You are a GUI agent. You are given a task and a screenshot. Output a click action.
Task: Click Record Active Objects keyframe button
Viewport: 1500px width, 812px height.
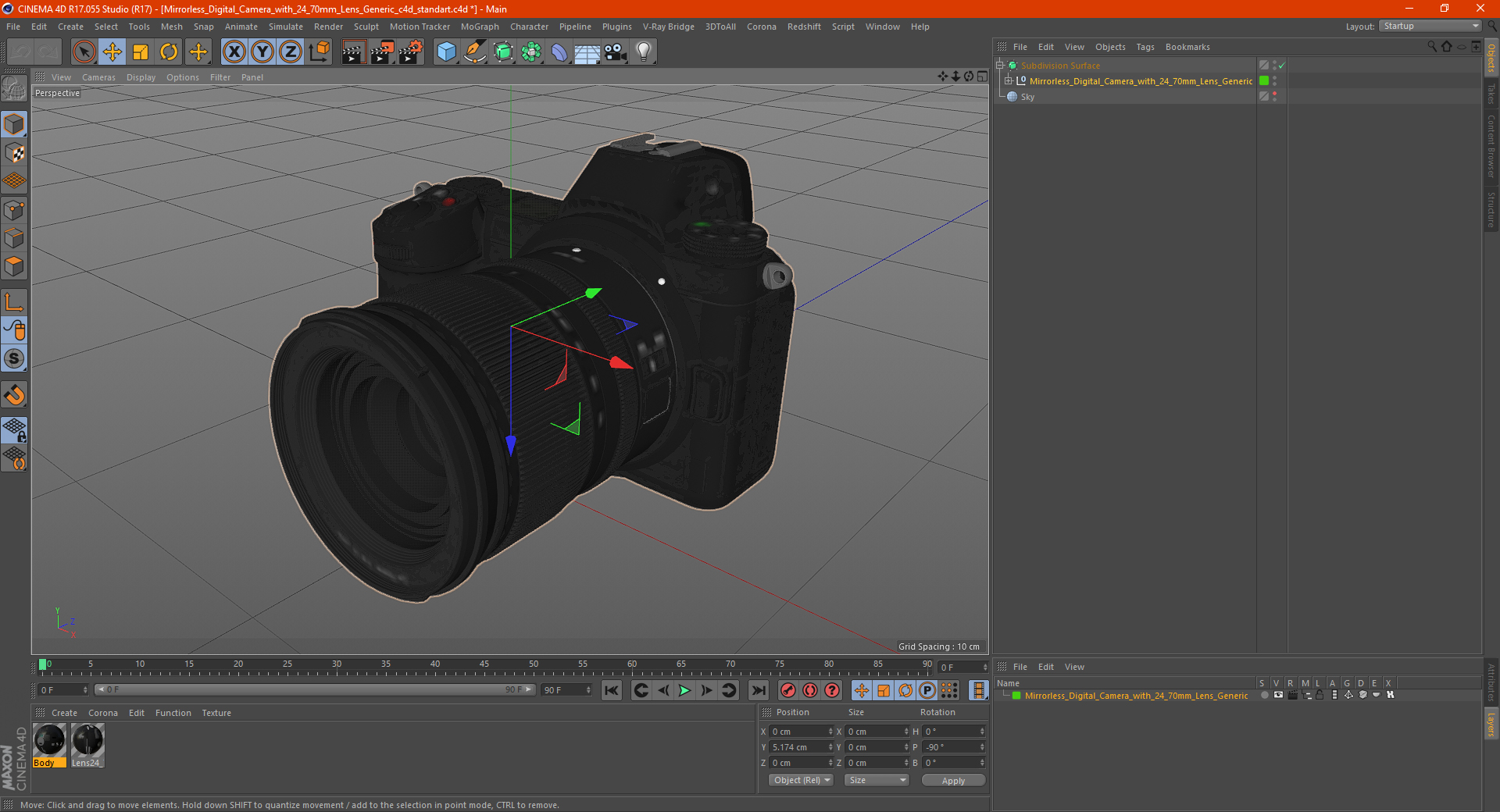pos(788,690)
